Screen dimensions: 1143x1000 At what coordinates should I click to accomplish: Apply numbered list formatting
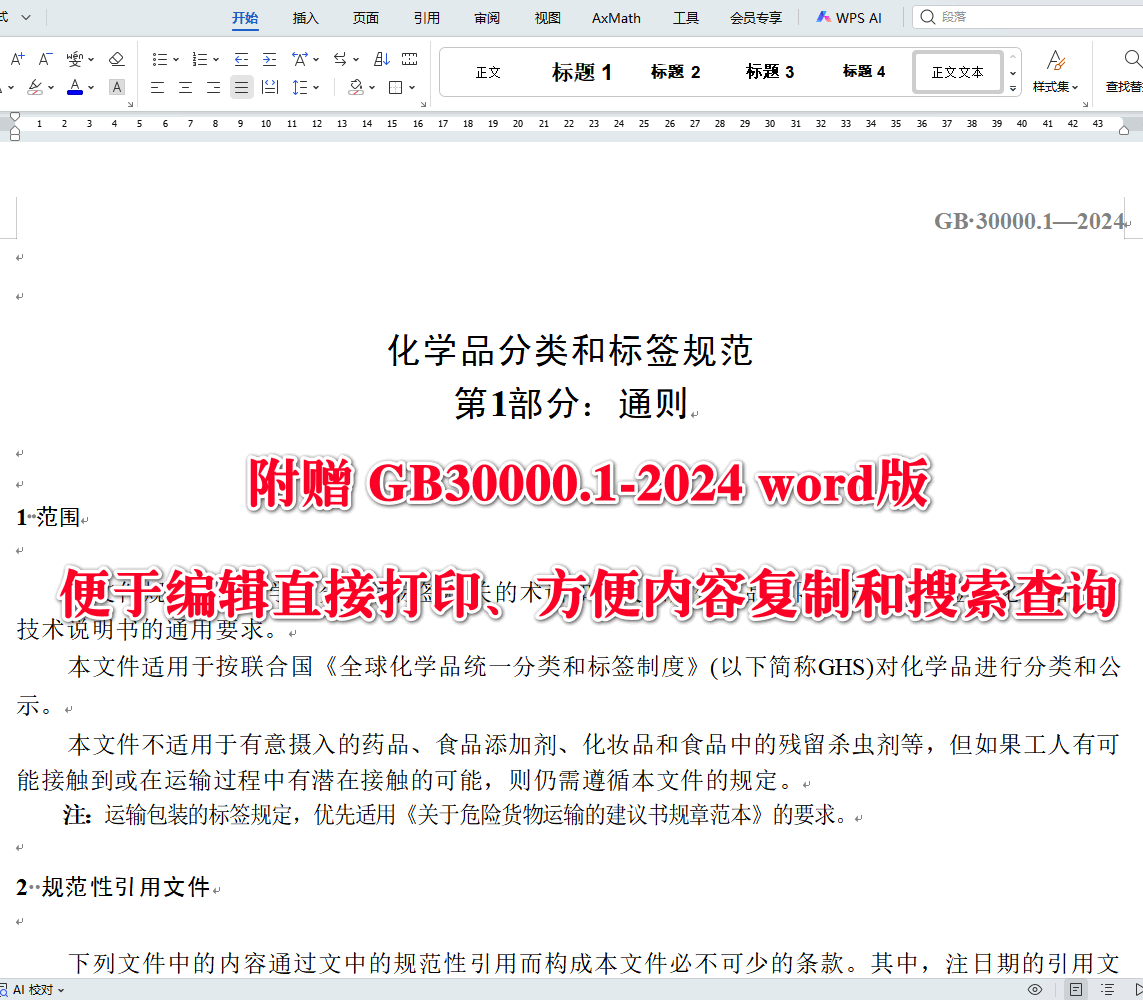tap(200, 58)
